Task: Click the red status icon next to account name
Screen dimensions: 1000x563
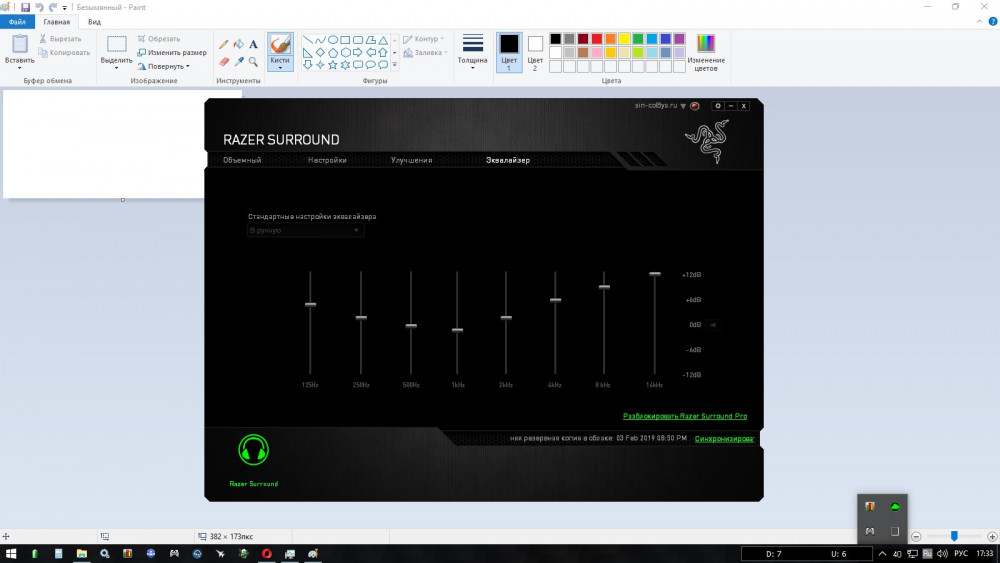Action: [695, 106]
